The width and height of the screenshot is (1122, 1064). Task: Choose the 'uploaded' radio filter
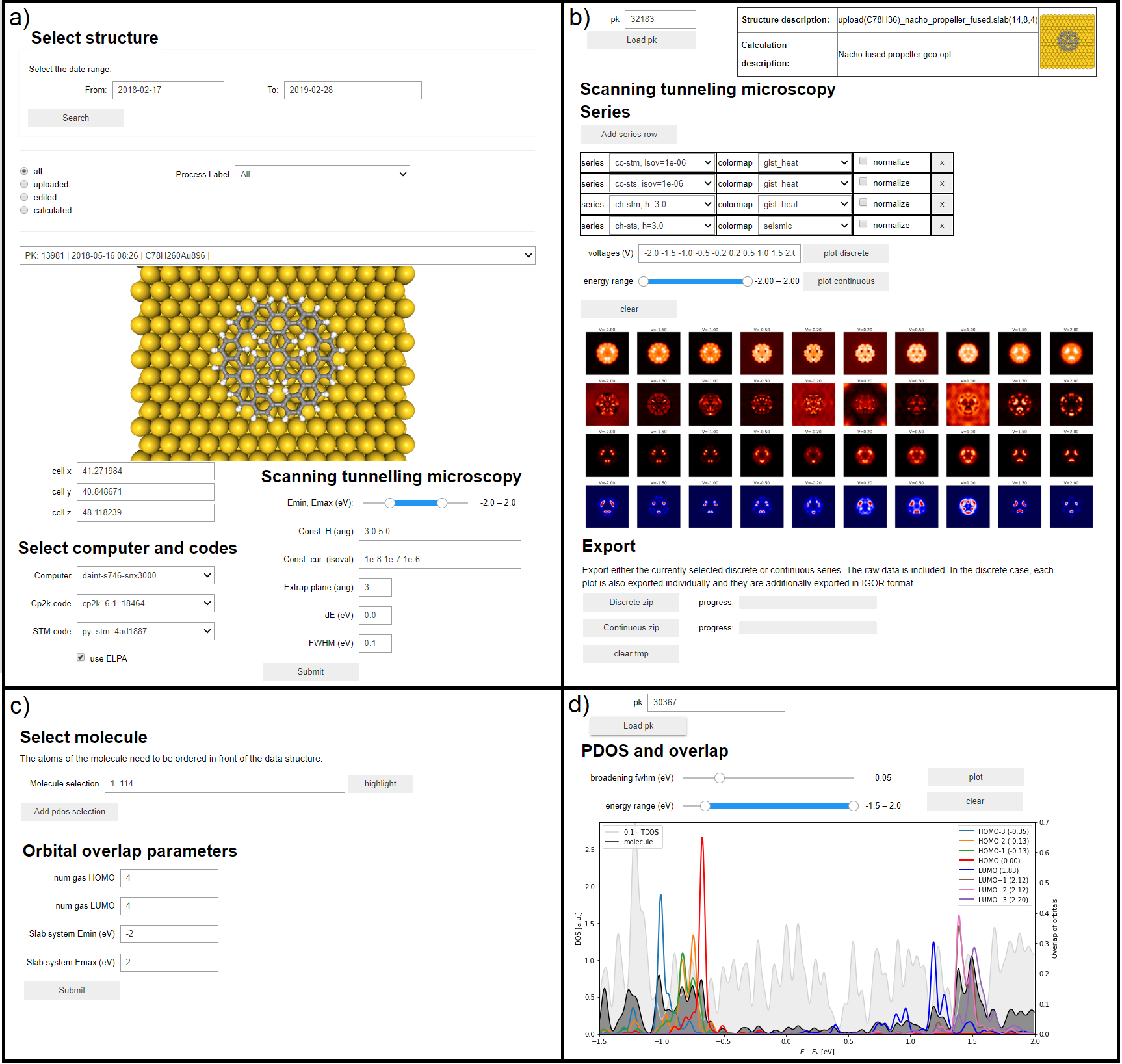coord(24,185)
